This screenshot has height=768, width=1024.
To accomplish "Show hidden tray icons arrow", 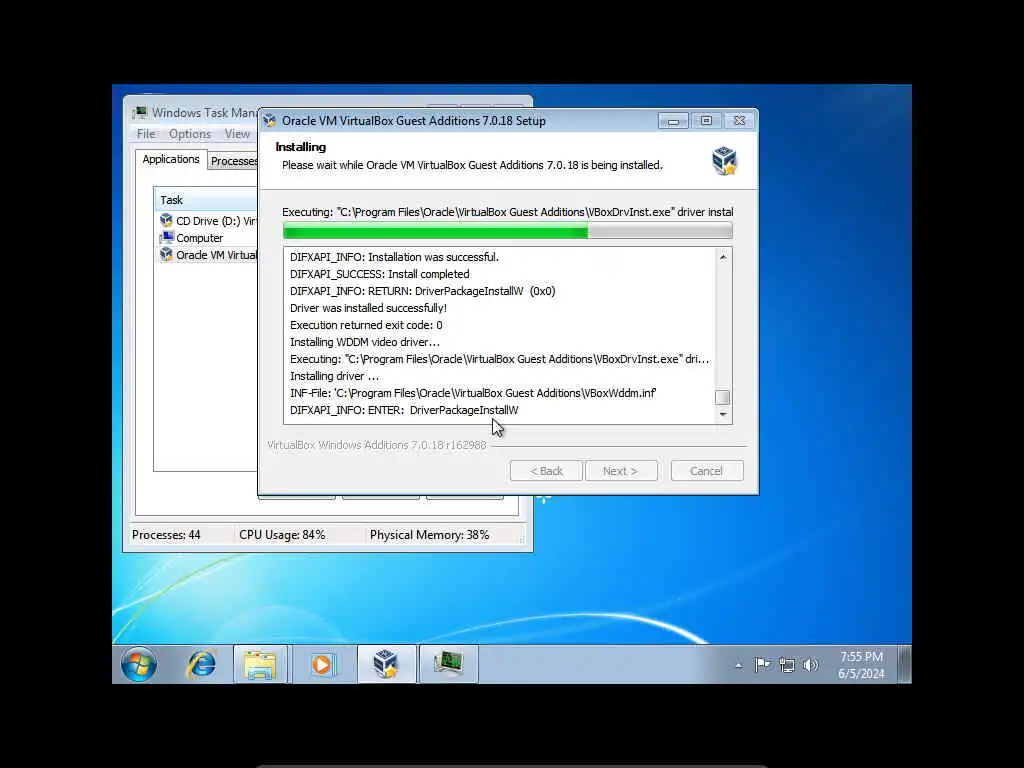I will [739, 665].
